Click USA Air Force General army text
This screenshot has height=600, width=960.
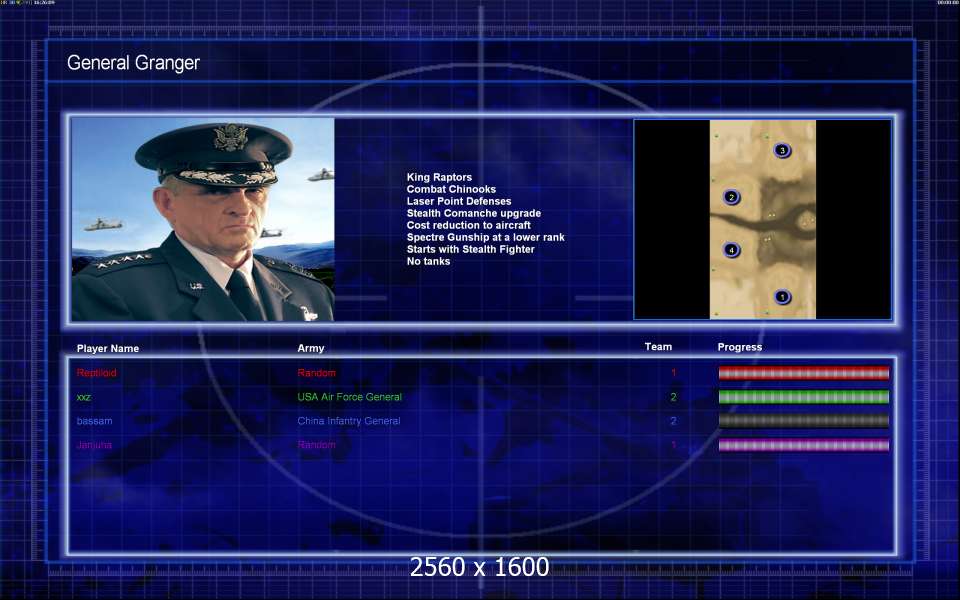[350, 397]
